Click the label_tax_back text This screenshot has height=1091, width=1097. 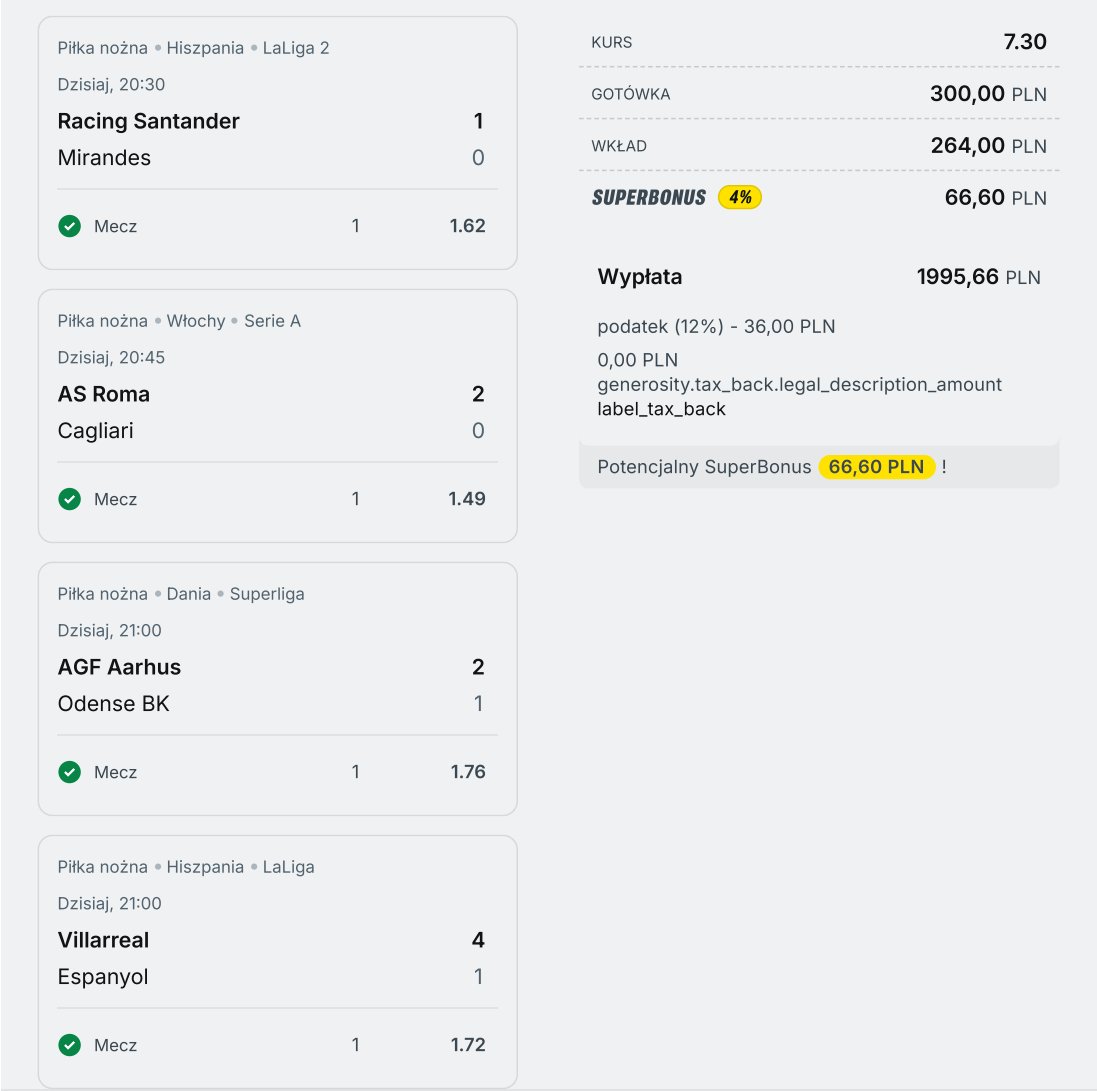tap(661, 408)
